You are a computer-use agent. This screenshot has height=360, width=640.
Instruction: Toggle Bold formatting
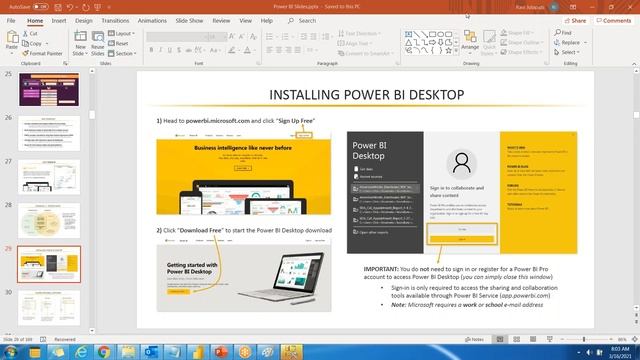(x=151, y=50)
